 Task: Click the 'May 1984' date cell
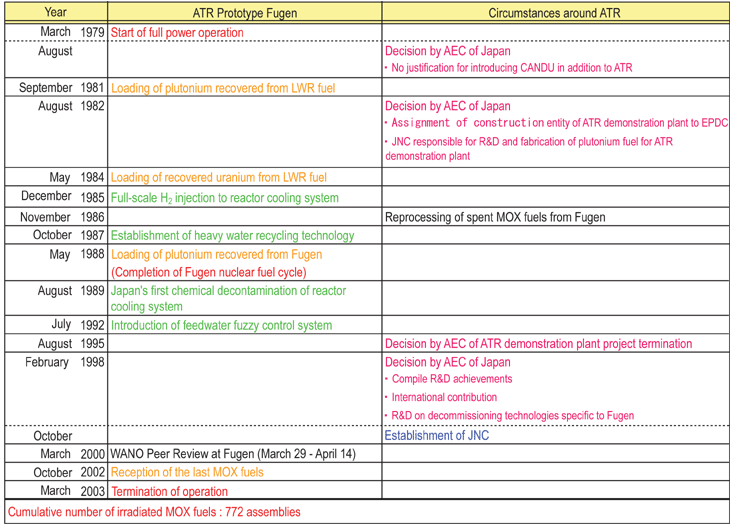click(x=55, y=177)
